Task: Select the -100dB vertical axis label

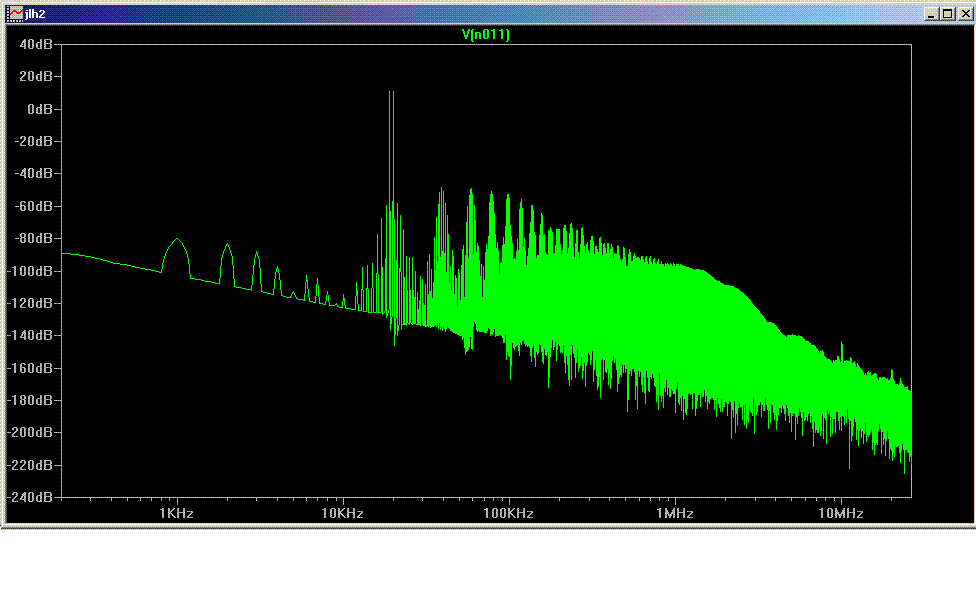Action: pyautogui.click(x=30, y=271)
